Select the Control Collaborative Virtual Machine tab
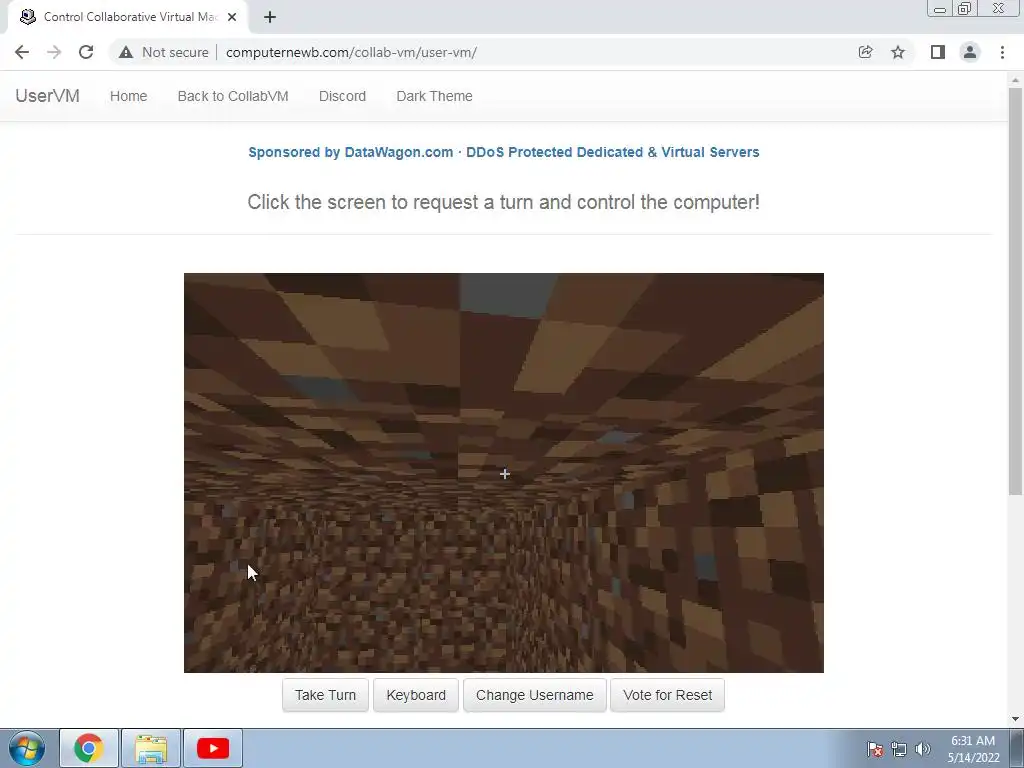Image resolution: width=1024 pixels, height=768 pixels. (128, 17)
